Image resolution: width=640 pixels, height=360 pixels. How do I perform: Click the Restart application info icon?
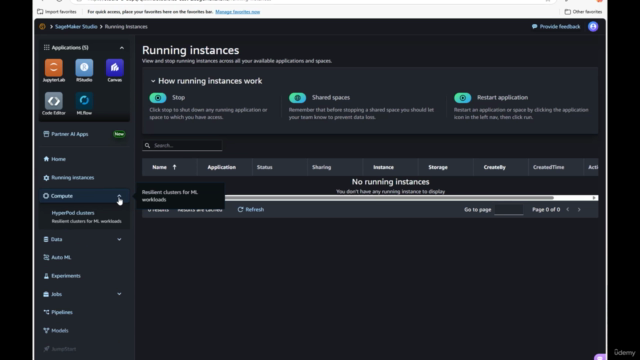[x=462, y=98]
